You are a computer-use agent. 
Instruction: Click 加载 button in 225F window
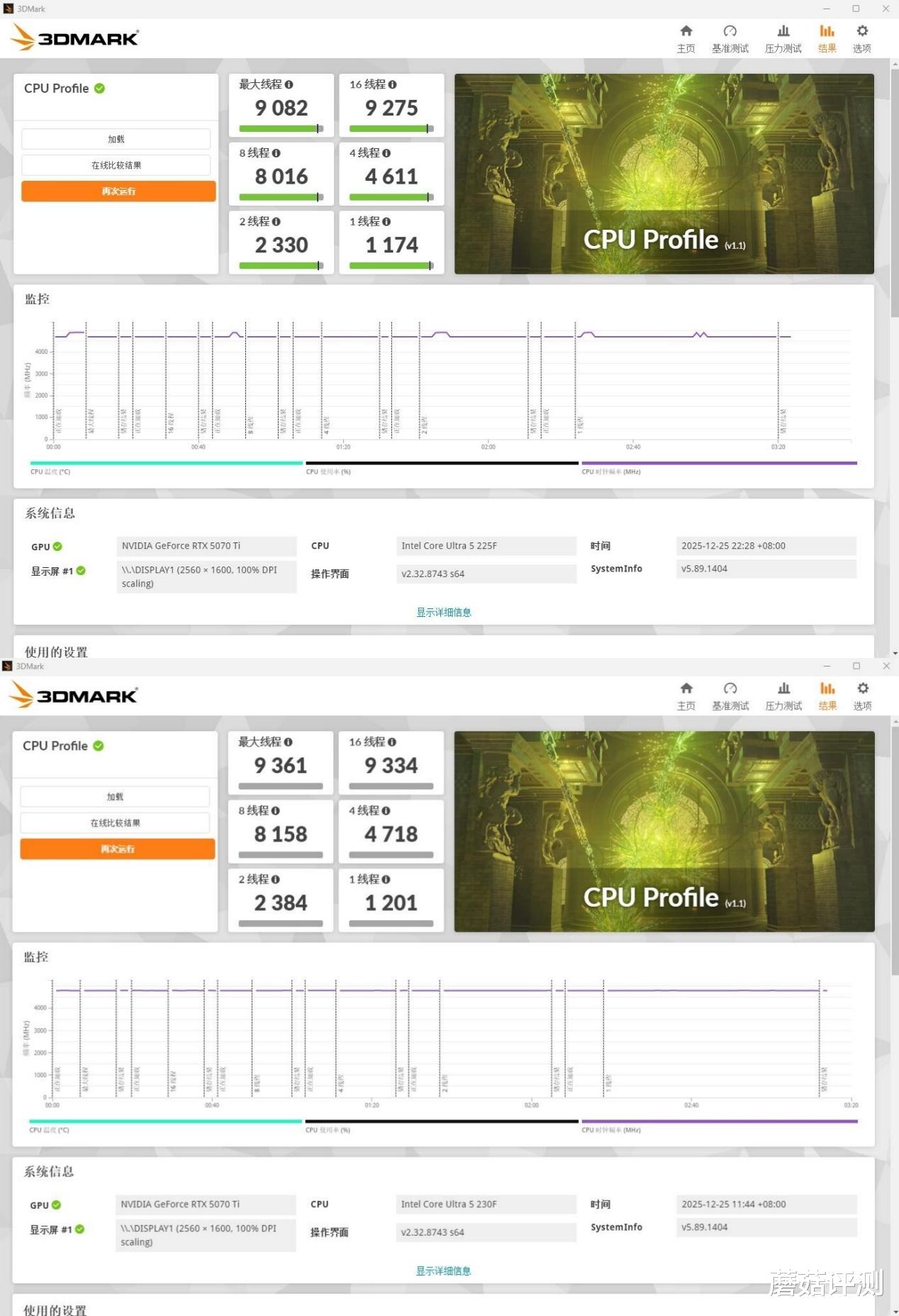[116, 139]
